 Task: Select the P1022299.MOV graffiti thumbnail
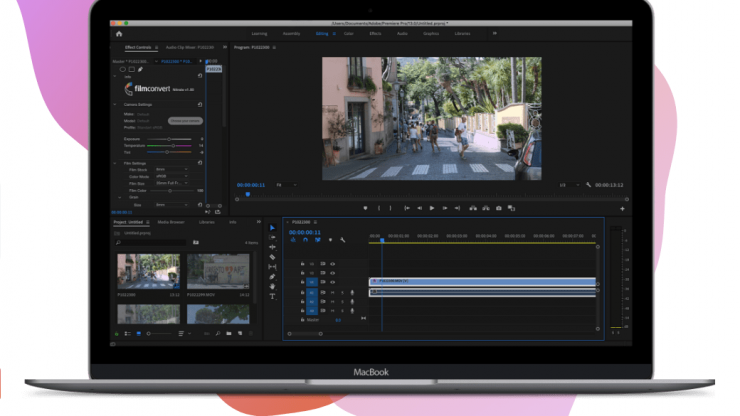tap(217, 271)
